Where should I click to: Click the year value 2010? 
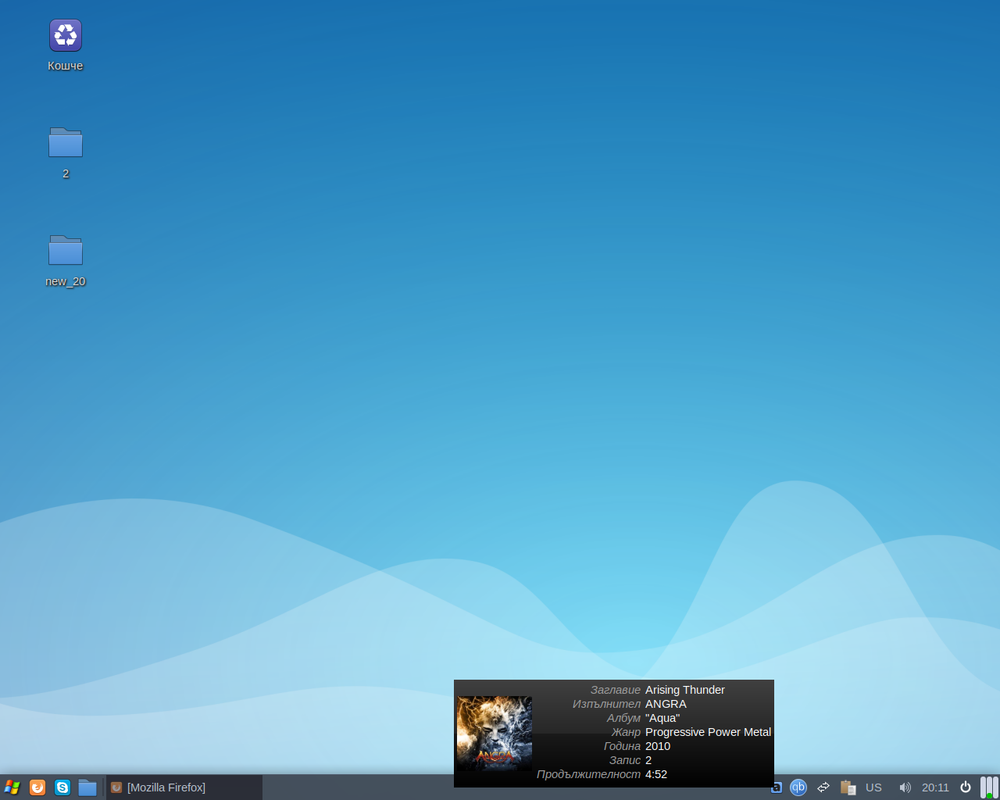pyautogui.click(x=658, y=746)
